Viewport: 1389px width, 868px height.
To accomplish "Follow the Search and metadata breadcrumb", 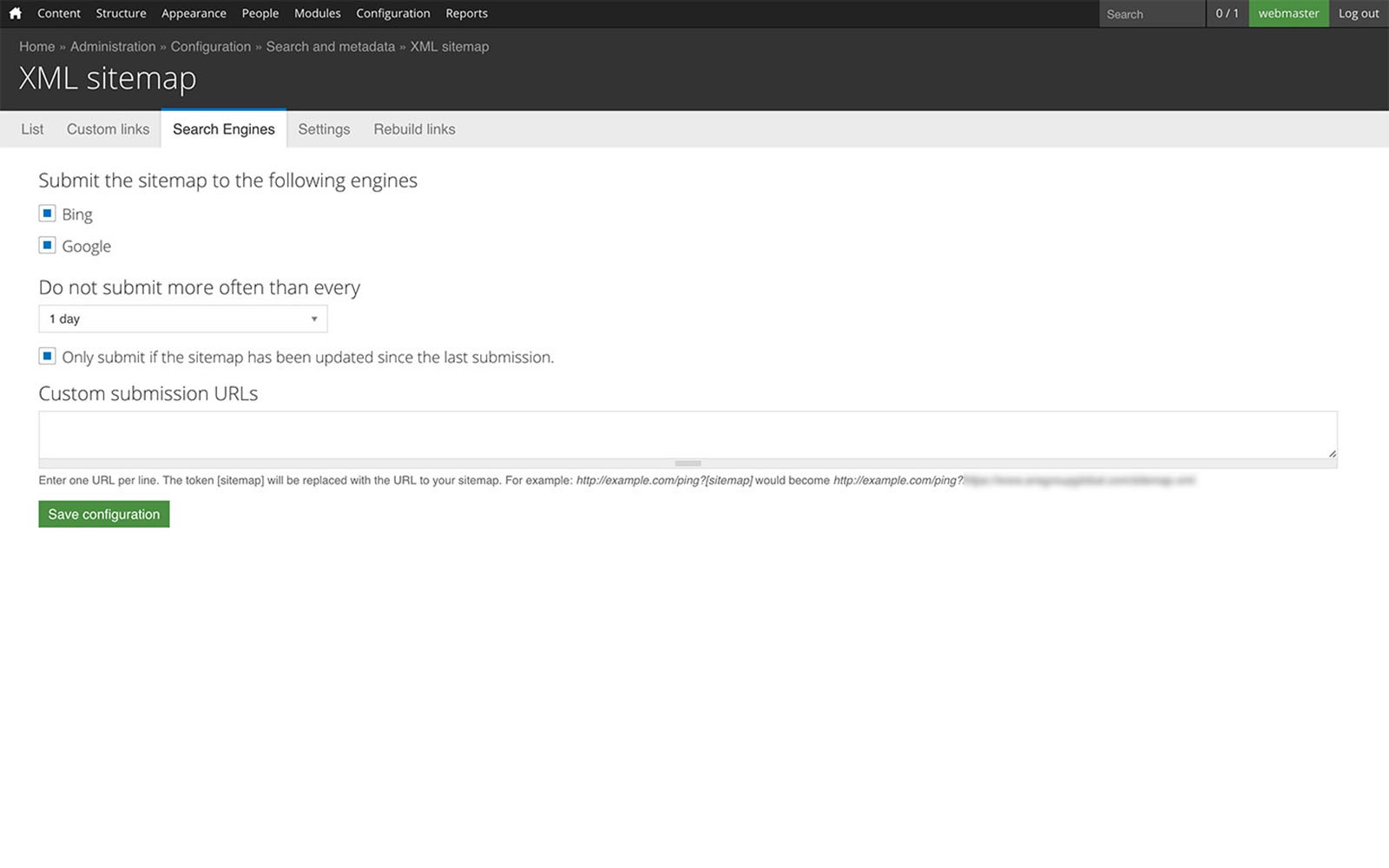I will [x=331, y=47].
